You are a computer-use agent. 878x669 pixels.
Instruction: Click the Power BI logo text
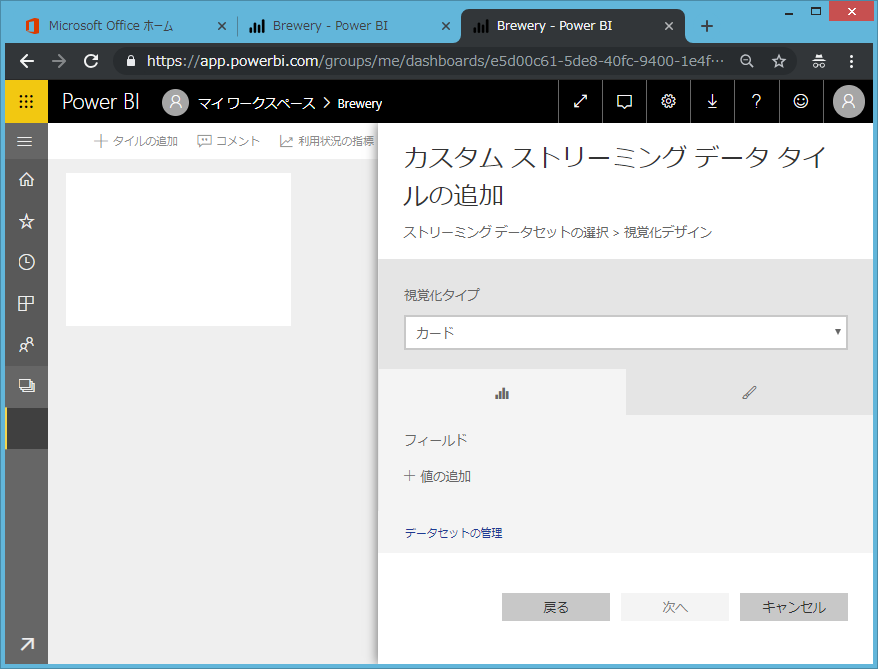(x=101, y=101)
